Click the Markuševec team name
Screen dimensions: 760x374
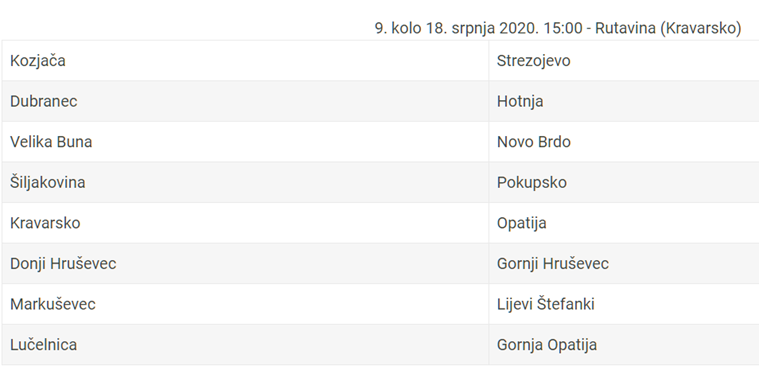click(x=53, y=304)
